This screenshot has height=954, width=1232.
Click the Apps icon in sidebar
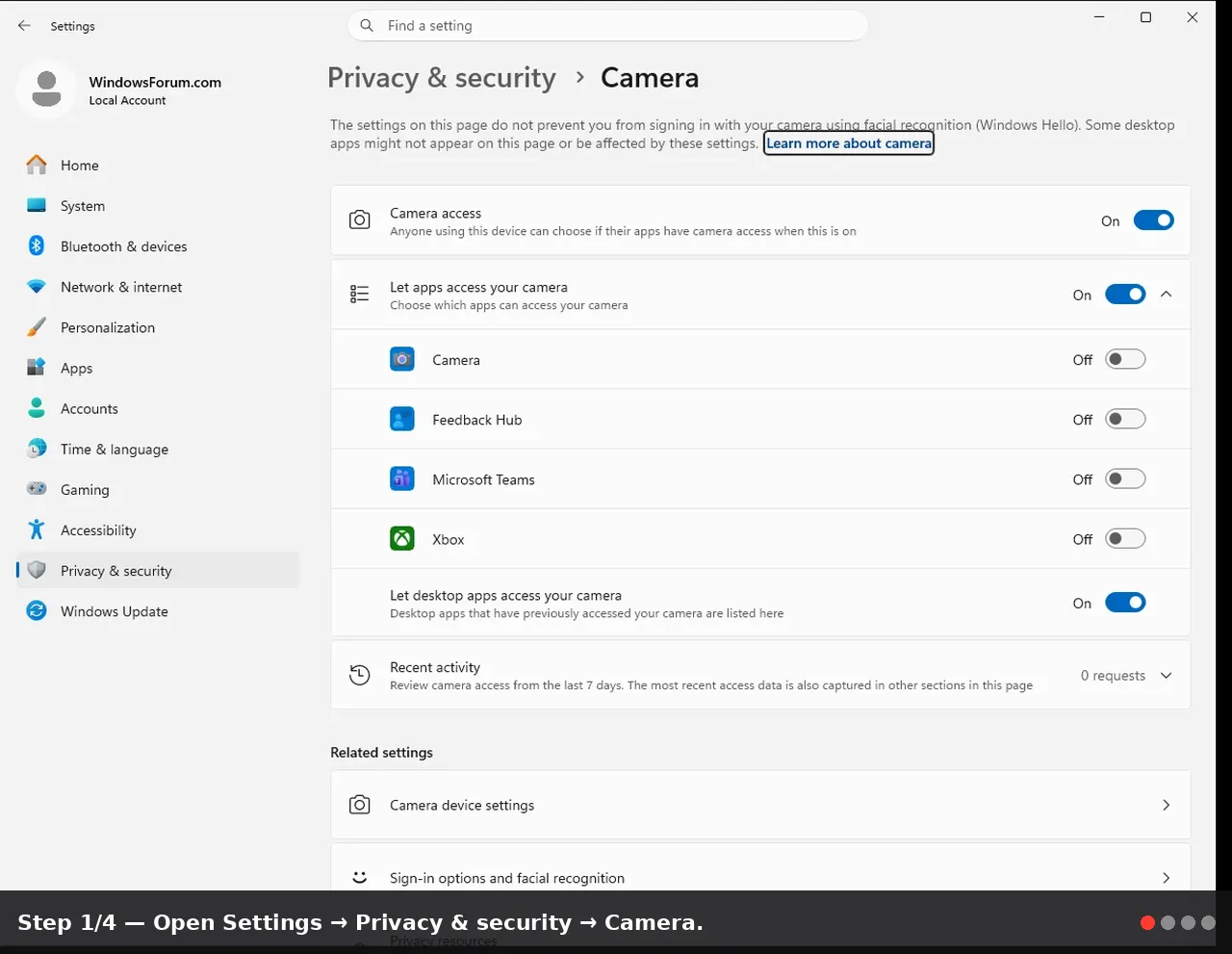point(37,368)
